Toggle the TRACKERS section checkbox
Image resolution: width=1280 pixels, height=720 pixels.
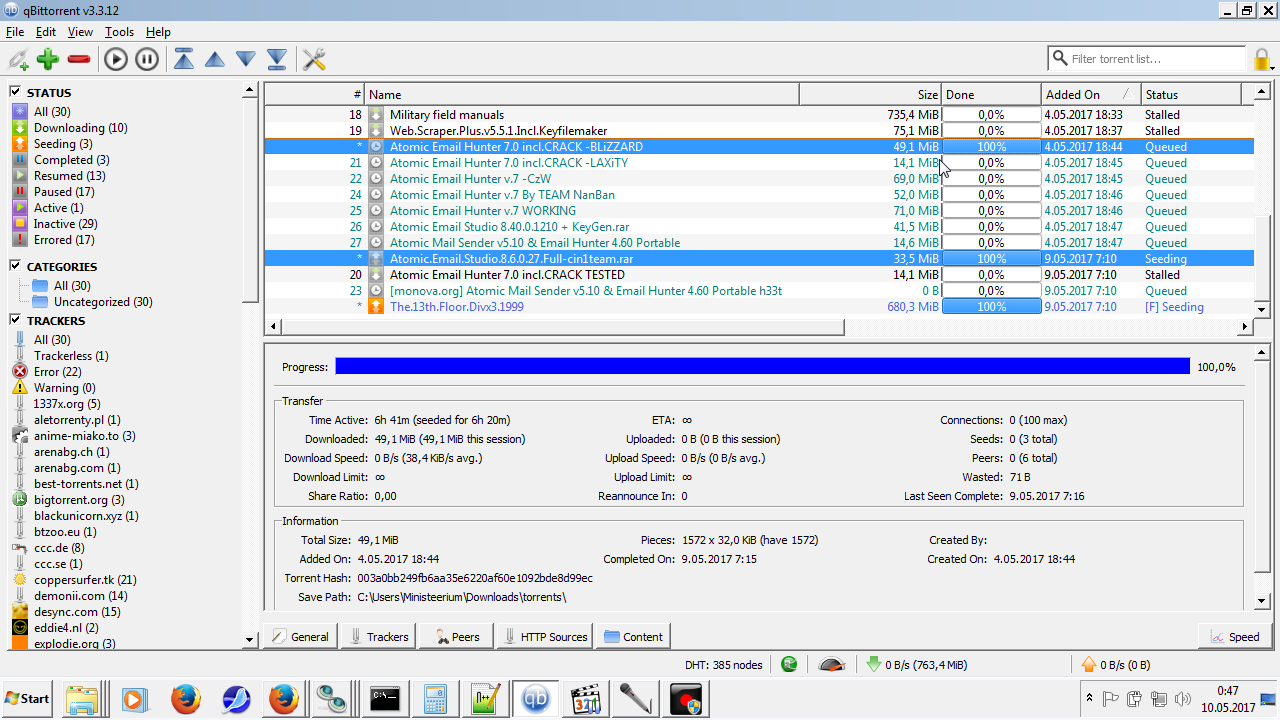coord(16,320)
